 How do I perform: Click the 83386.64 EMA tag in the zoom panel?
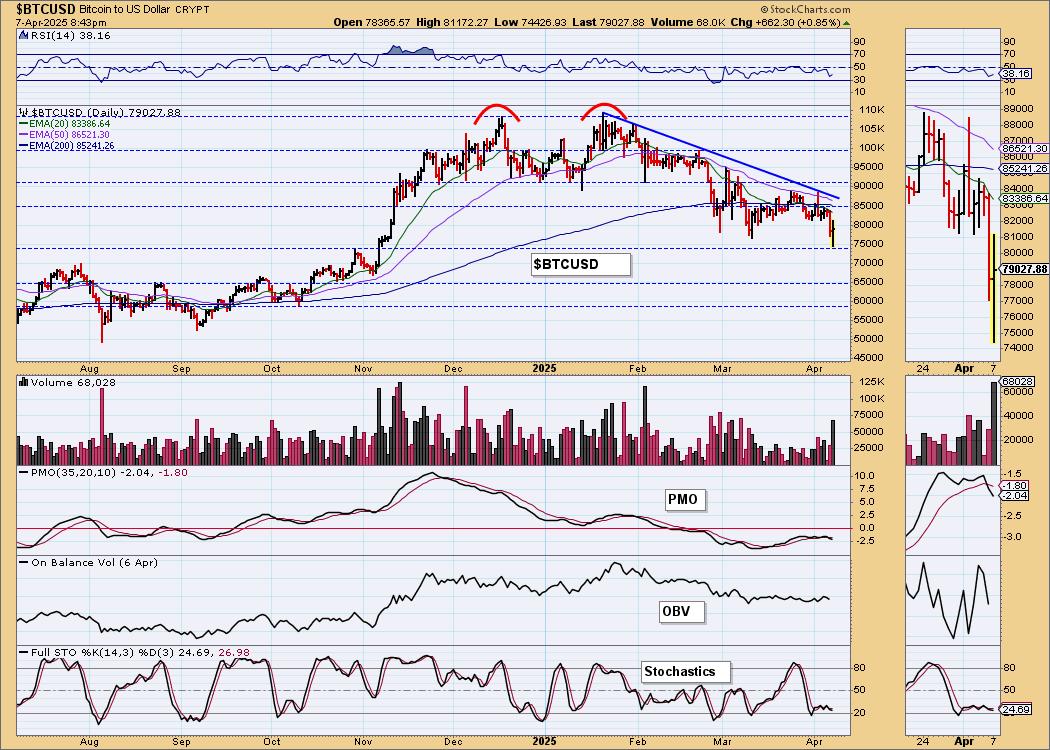1025,198
